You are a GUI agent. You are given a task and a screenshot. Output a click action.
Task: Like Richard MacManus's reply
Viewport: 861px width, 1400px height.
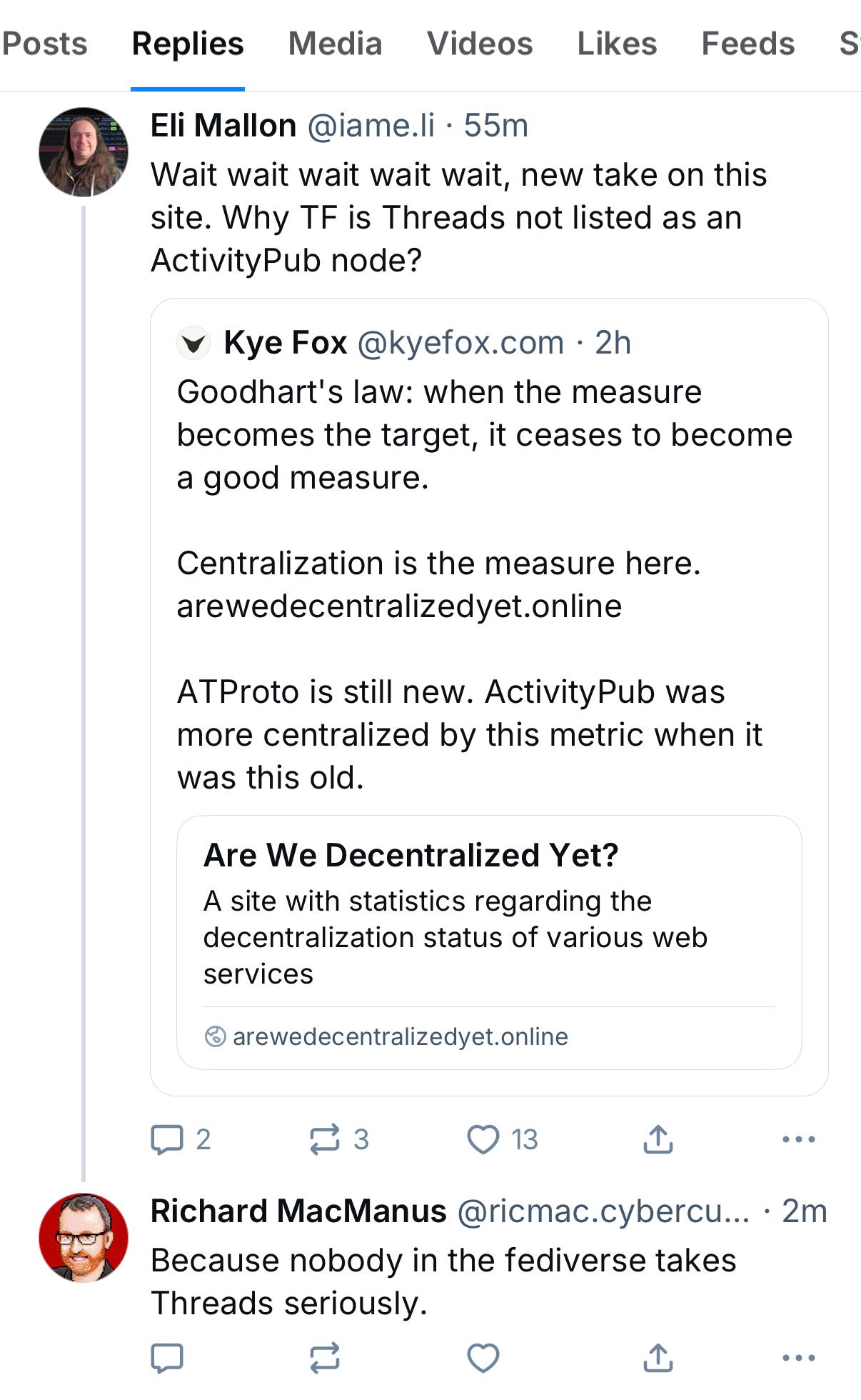(x=483, y=1358)
